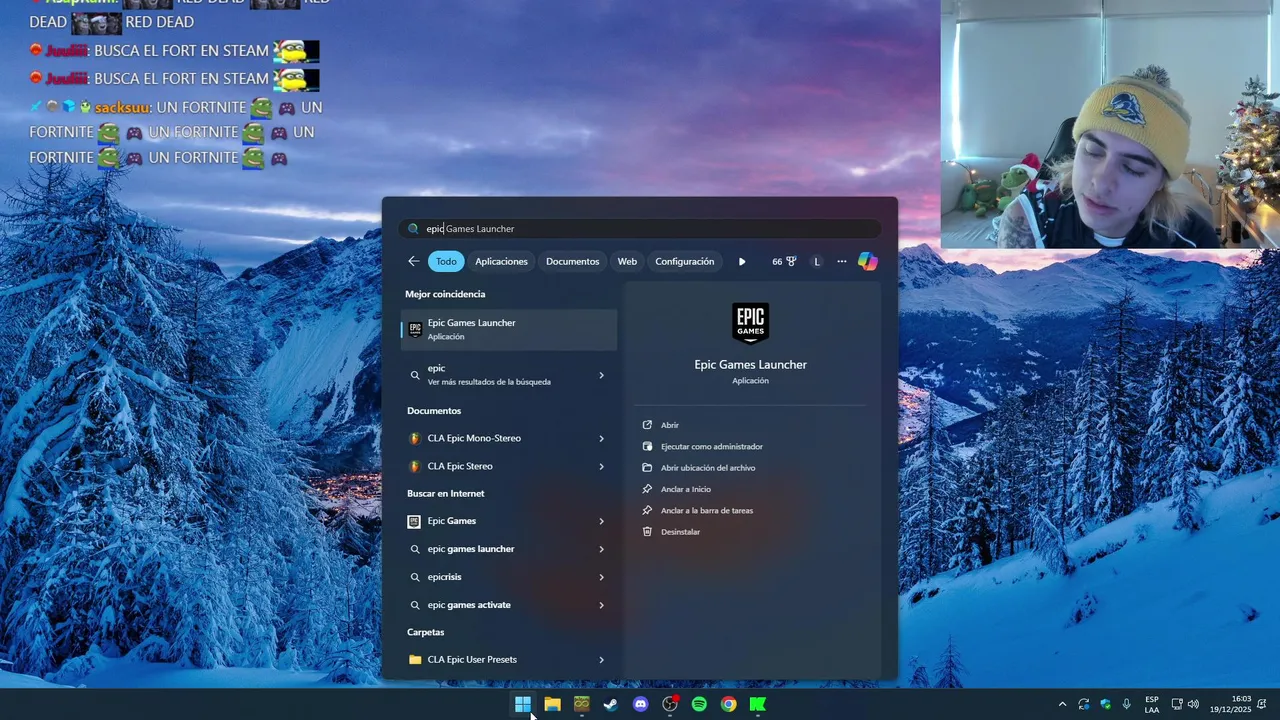The width and height of the screenshot is (1280, 720).
Task: Click the 'Mejor coincidencia' heading
Action: [x=445, y=294]
